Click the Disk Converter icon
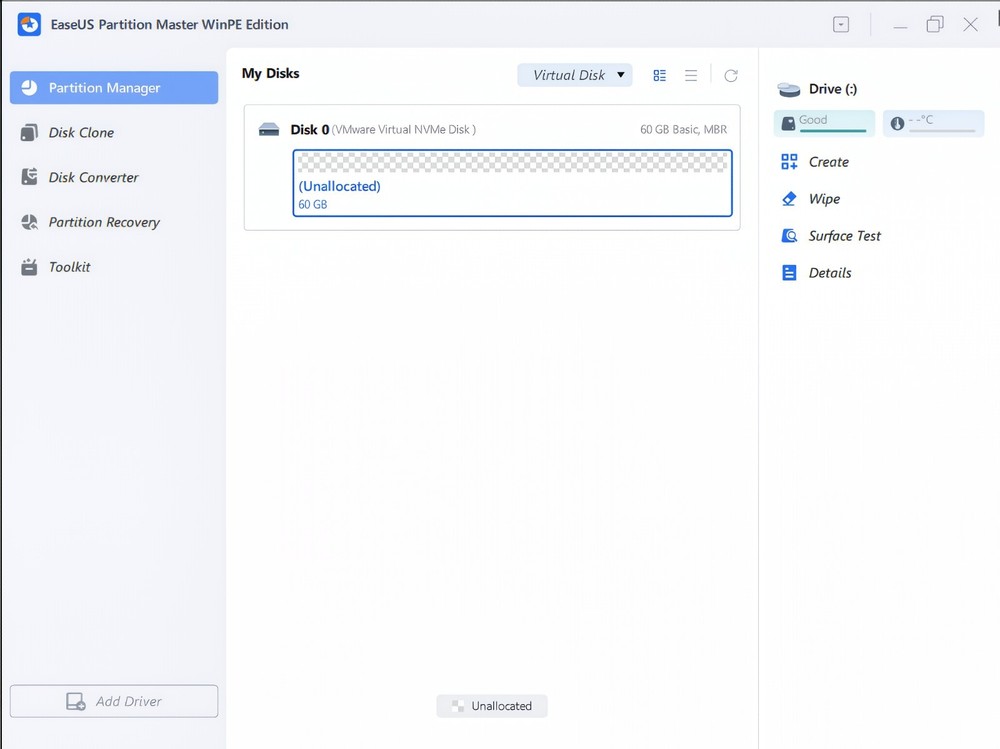The width and height of the screenshot is (1000, 749). pos(29,177)
